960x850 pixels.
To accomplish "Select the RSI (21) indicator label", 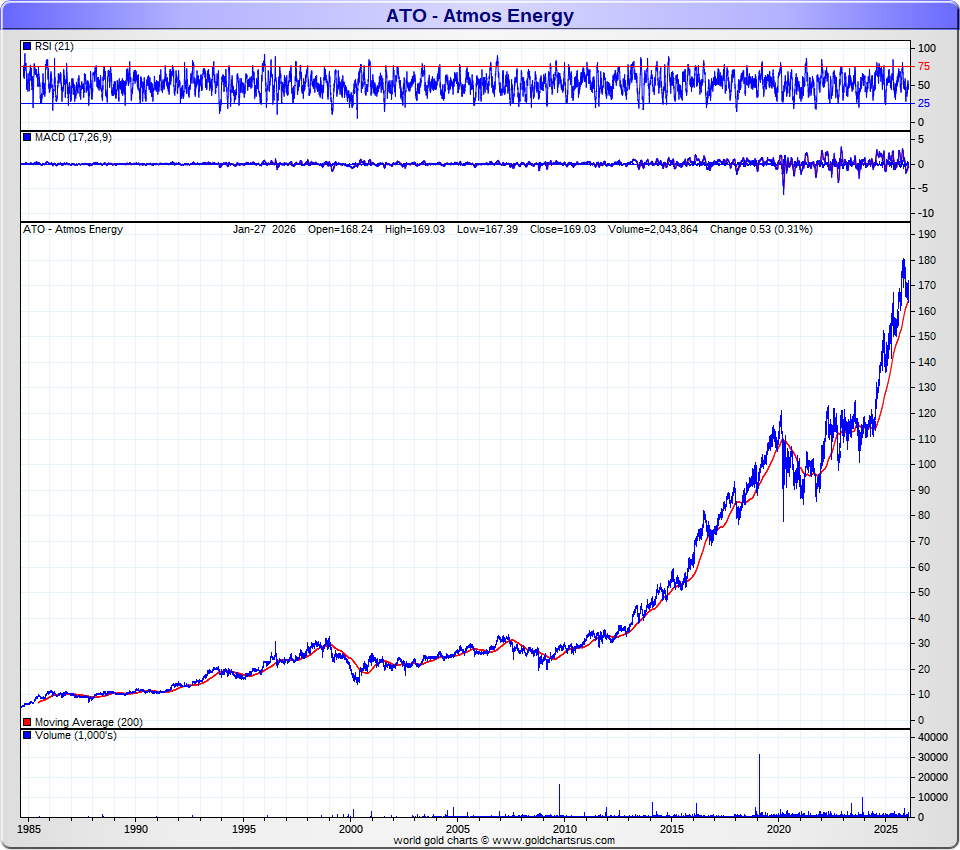I will pyautogui.click(x=54, y=47).
